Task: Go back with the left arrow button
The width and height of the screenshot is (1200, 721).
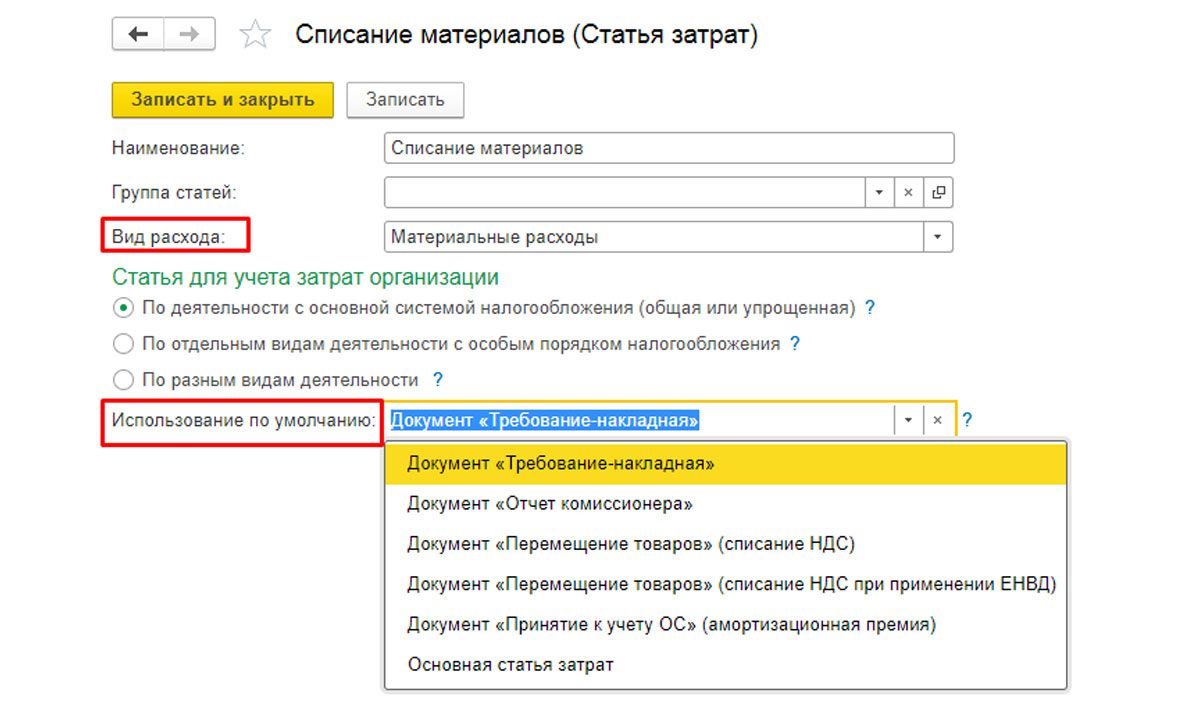Action: [x=138, y=35]
